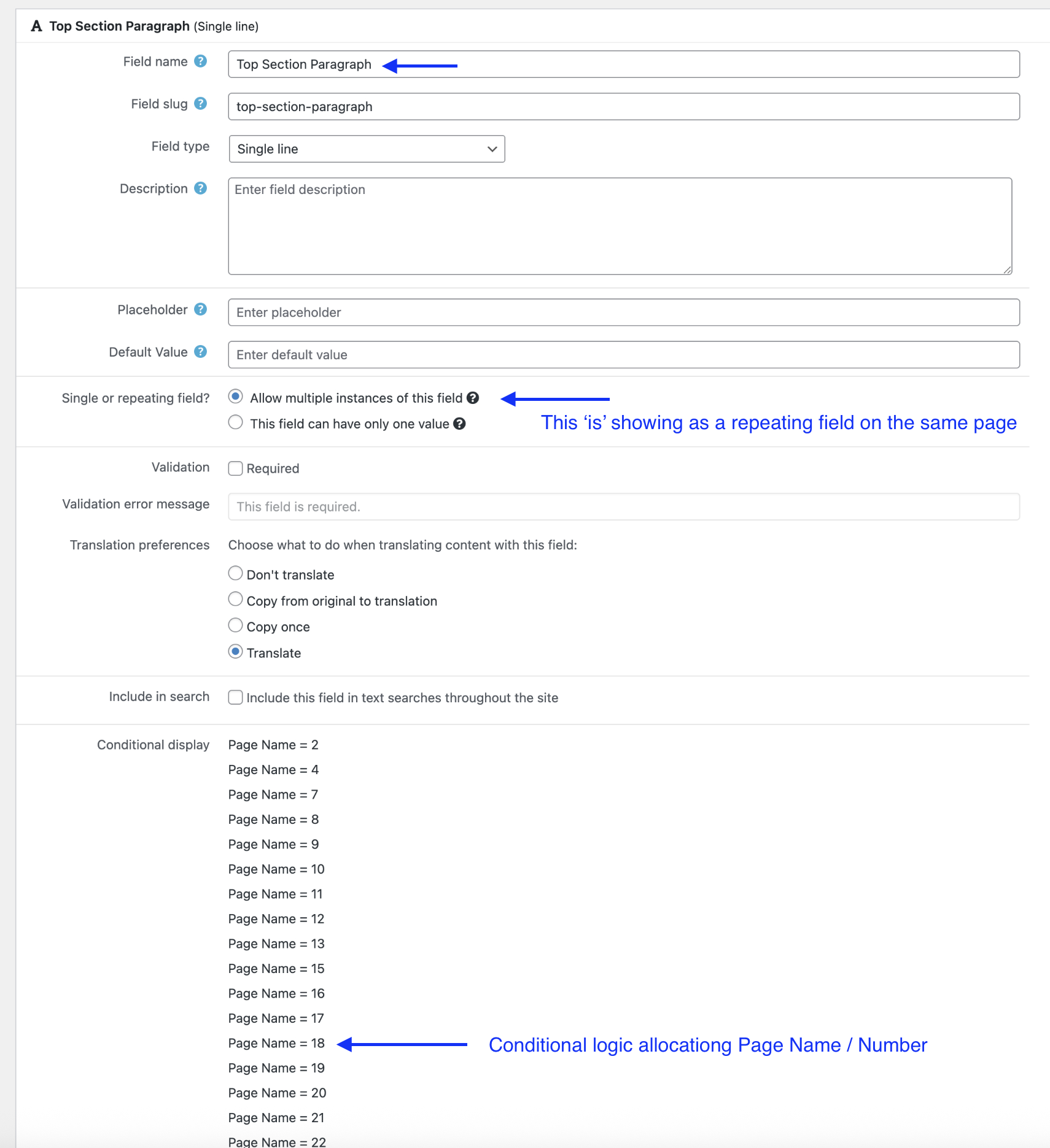The image size is (1050, 1148).
Task: Click the help icon beside Field name
Action: (x=200, y=61)
